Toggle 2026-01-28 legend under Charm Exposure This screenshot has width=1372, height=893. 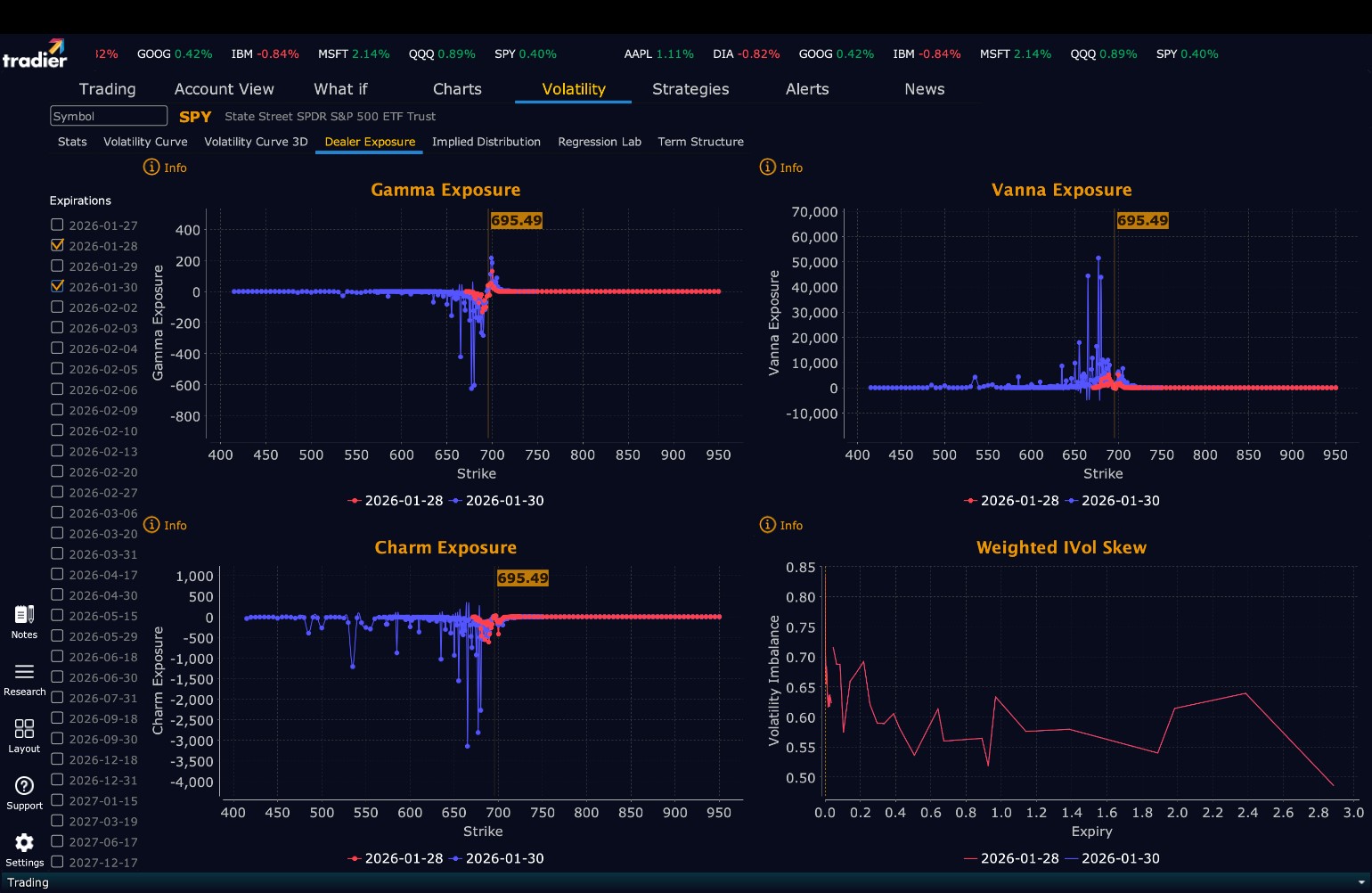tap(396, 858)
